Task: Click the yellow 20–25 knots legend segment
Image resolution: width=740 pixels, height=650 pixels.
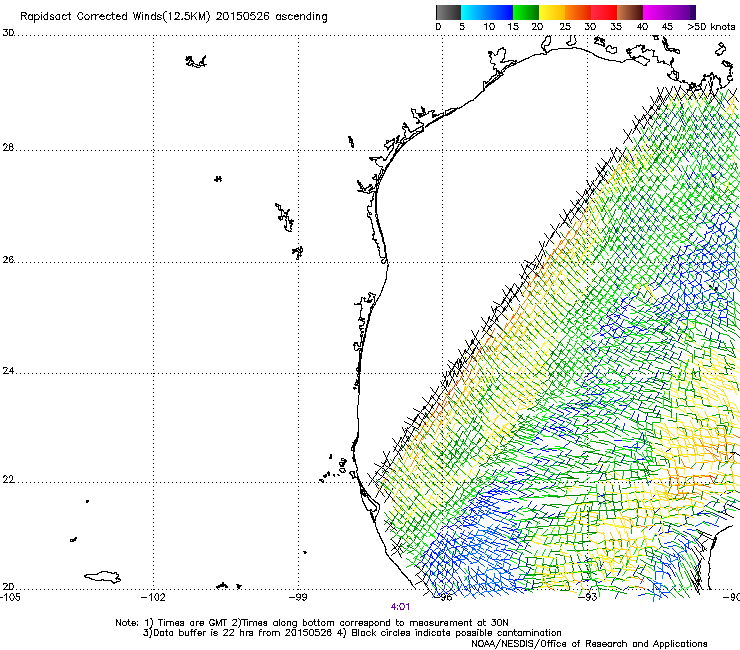Action: click(x=552, y=12)
